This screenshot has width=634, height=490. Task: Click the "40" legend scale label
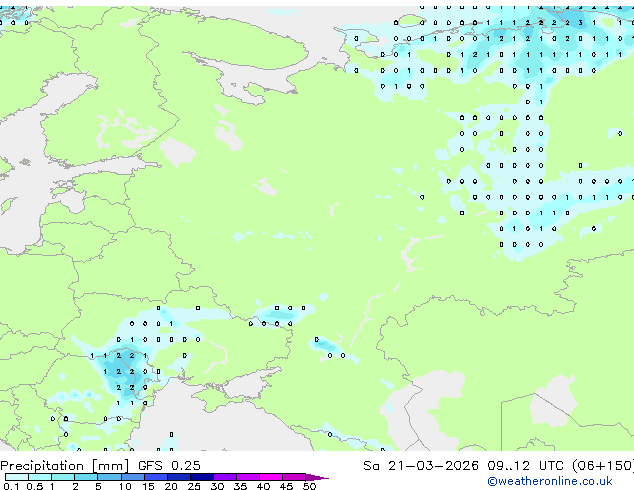point(263,486)
